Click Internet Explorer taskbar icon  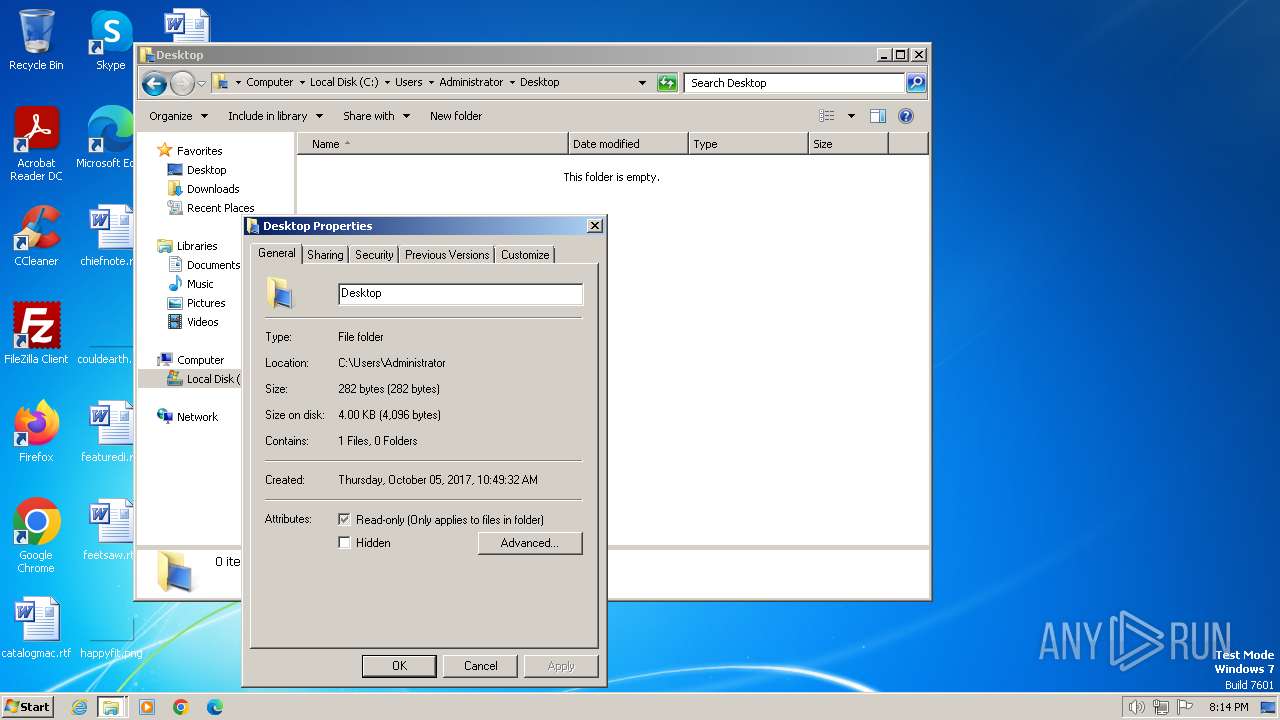(x=79, y=707)
